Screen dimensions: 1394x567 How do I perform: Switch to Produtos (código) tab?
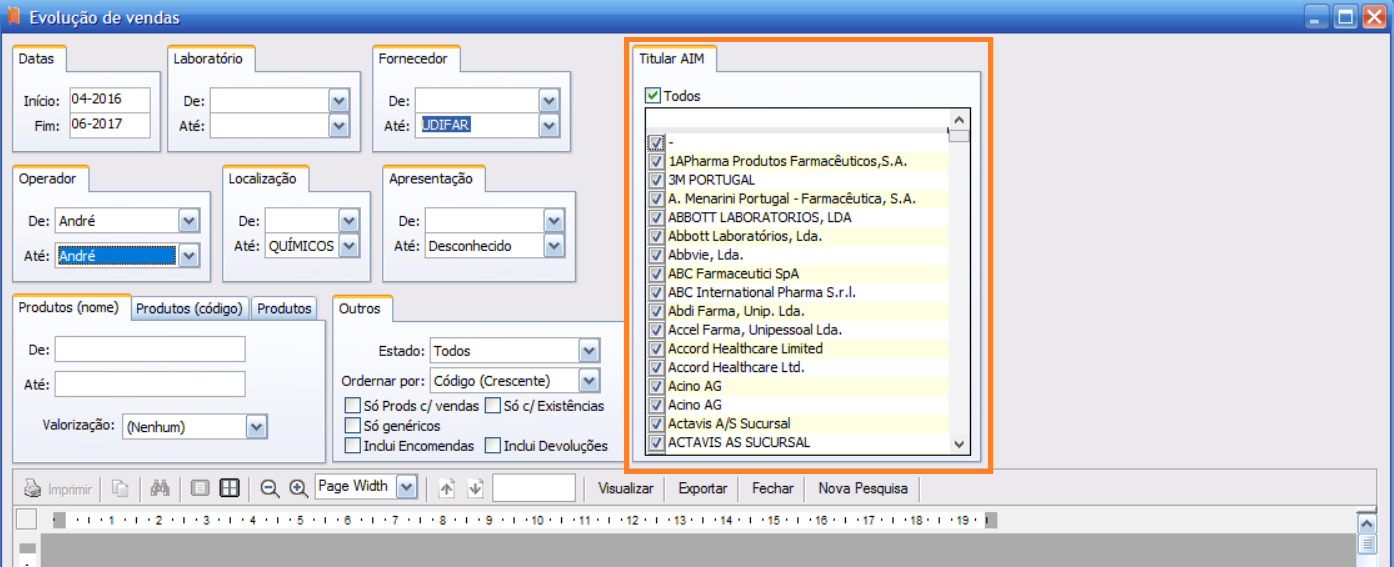(189, 309)
